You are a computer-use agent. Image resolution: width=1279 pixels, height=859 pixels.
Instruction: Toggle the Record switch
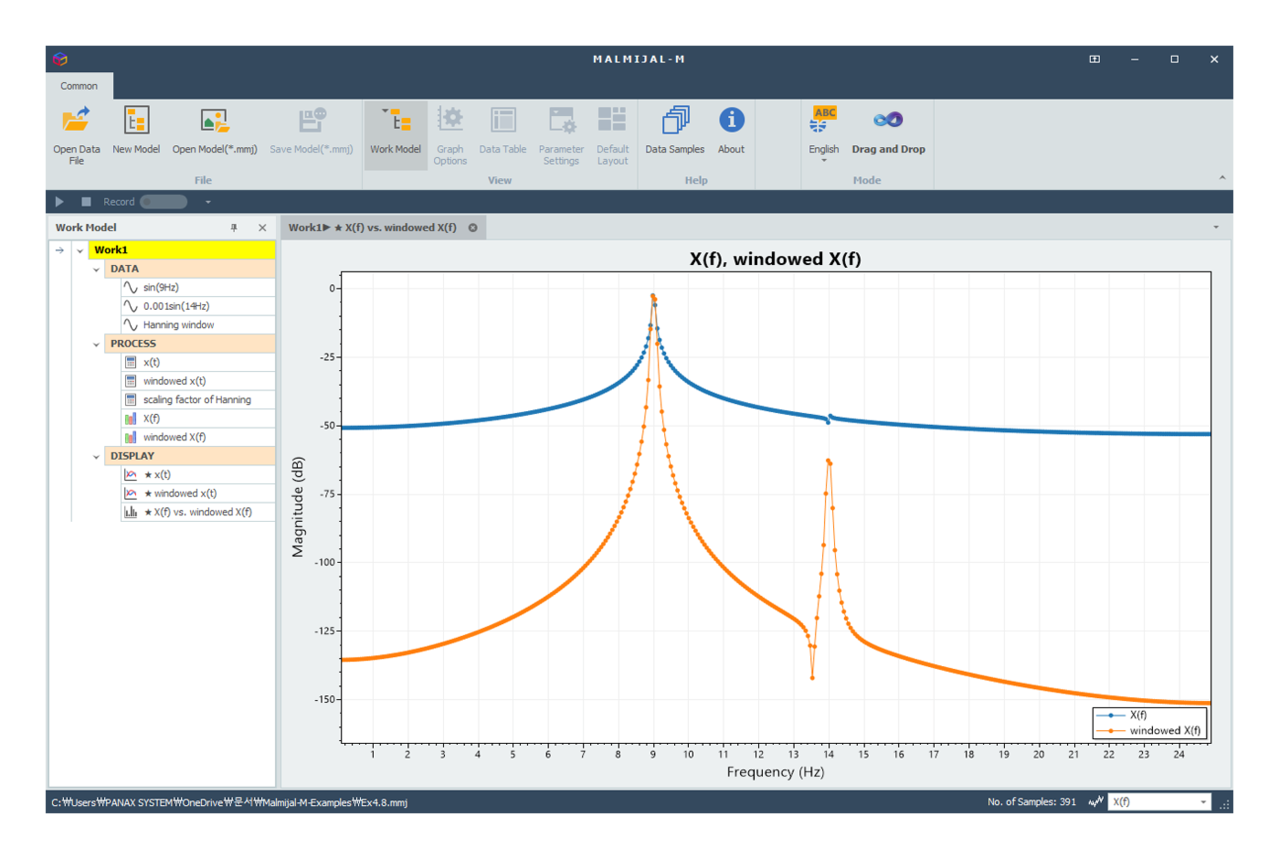coord(163,202)
